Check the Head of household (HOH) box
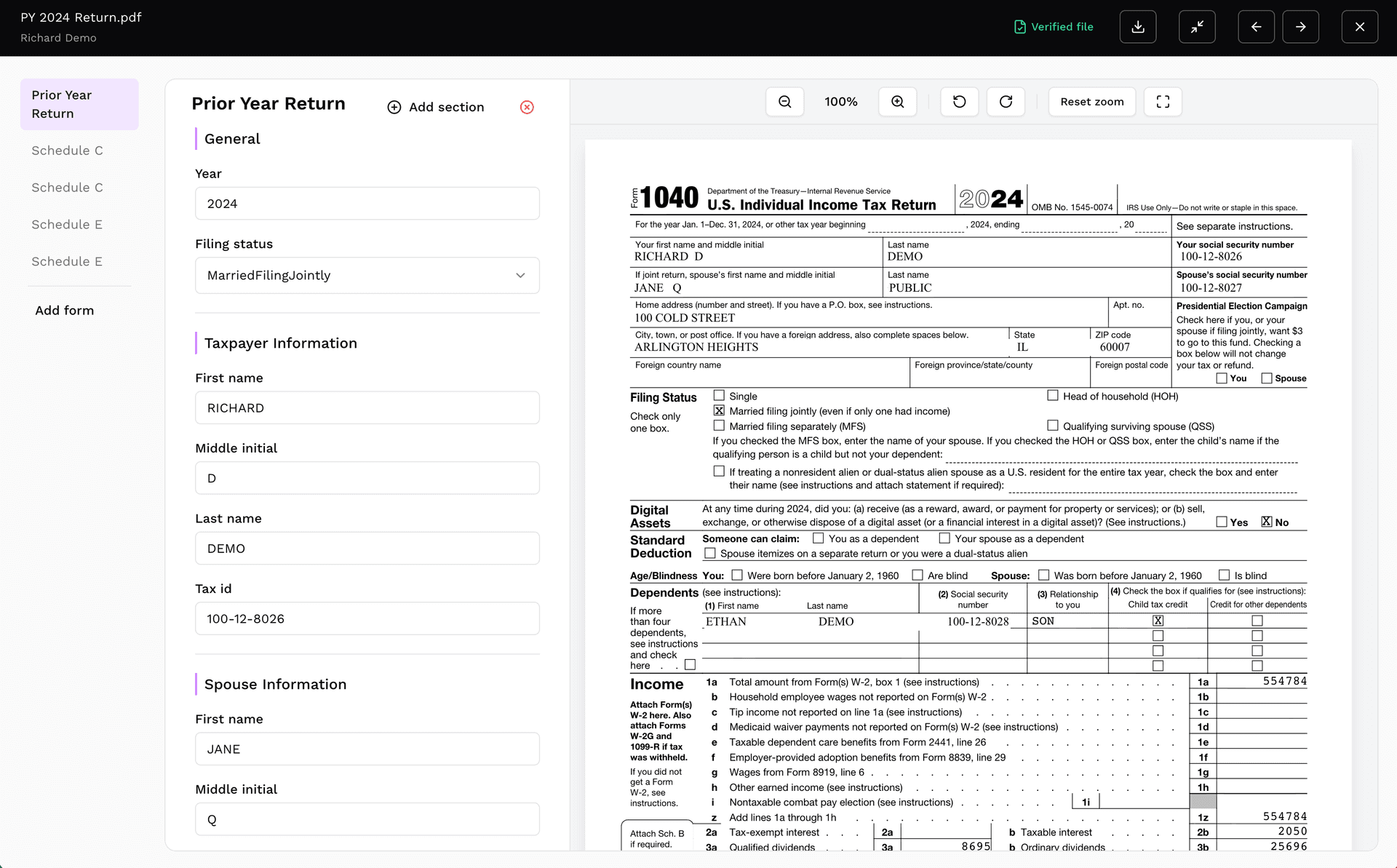Viewport: 1397px width, 868px height. coord(1053,396)
